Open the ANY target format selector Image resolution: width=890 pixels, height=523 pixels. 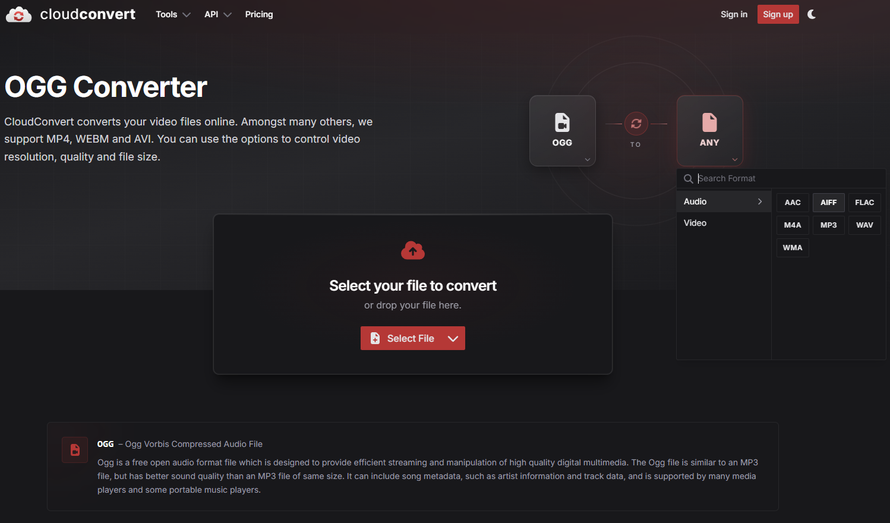pyautogui.click(x=710, y=131)
